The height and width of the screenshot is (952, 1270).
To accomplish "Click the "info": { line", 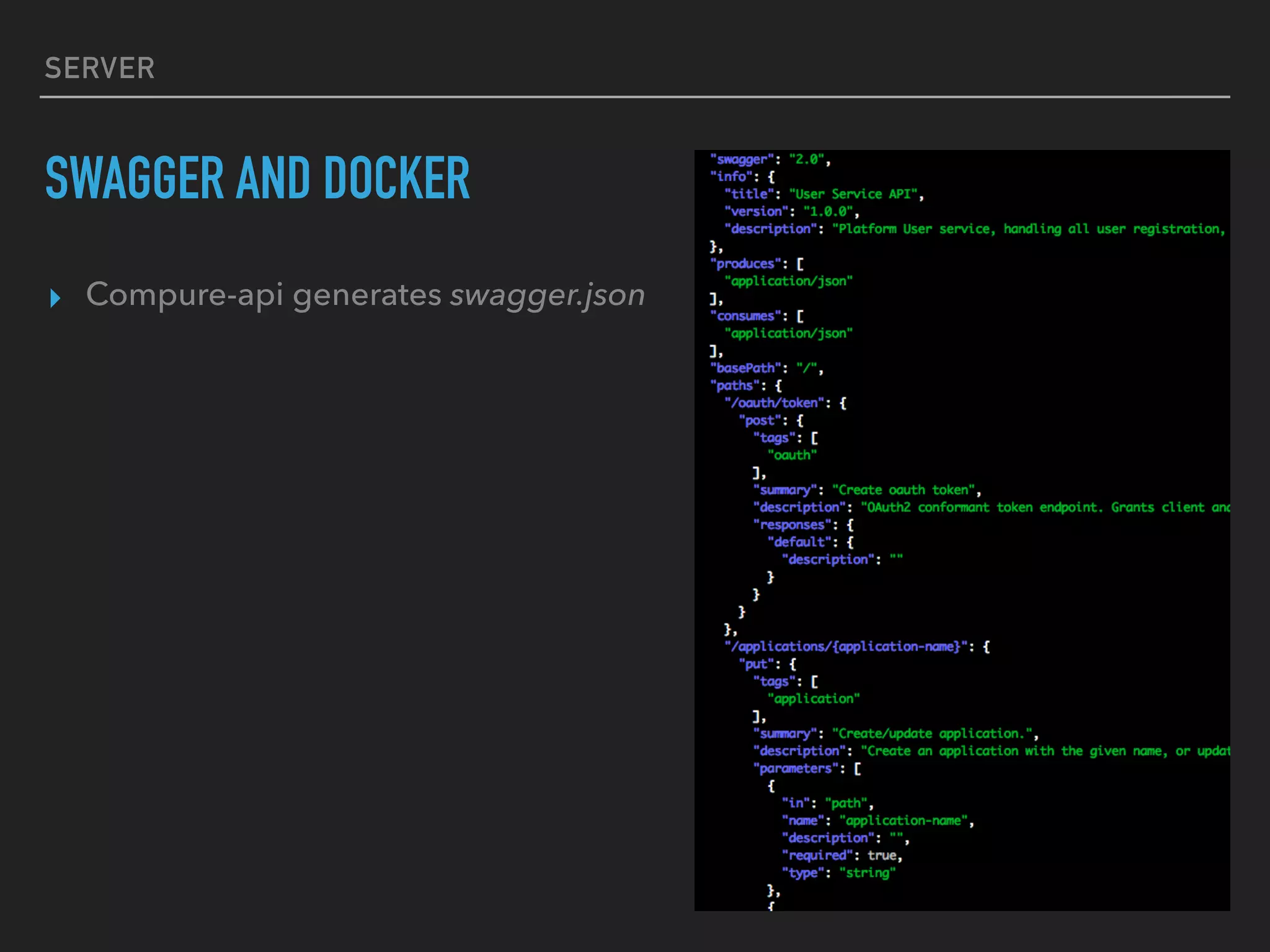I will (x=742, y=177).
